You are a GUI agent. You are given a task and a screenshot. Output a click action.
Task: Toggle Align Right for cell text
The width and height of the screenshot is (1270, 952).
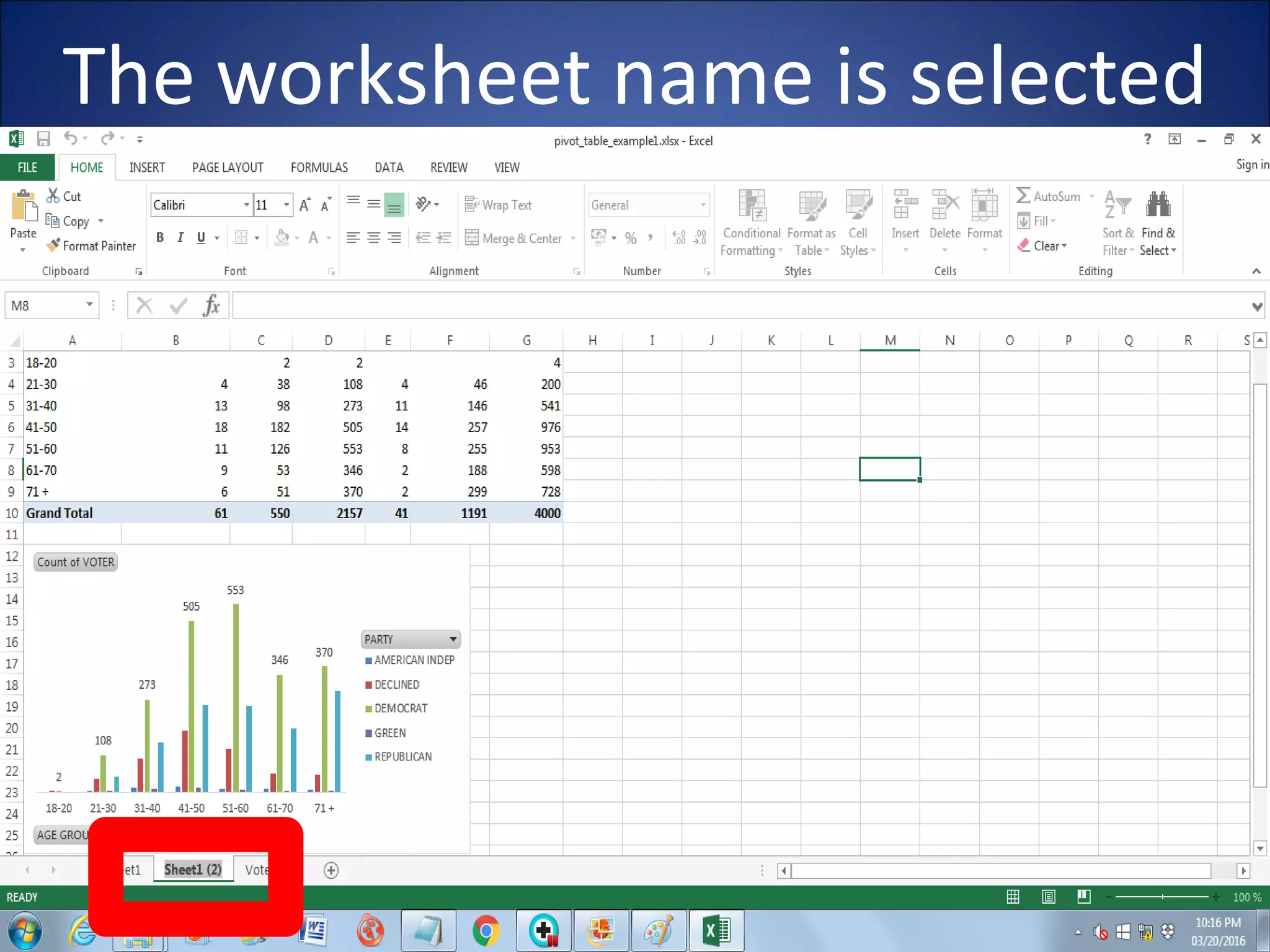pos(394,237)
